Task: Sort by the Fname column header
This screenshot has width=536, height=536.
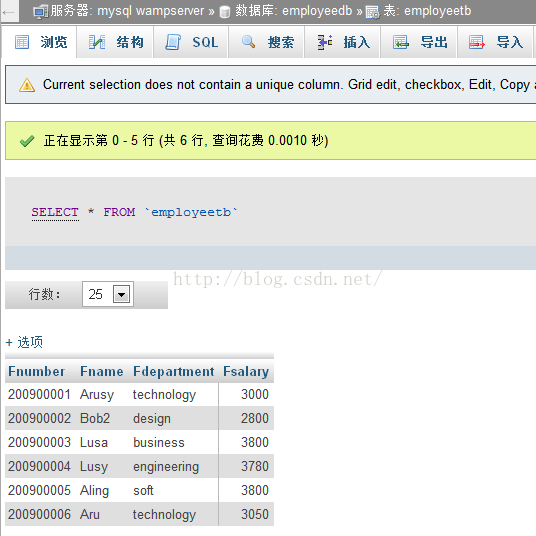Action: (x=102, y=372)
